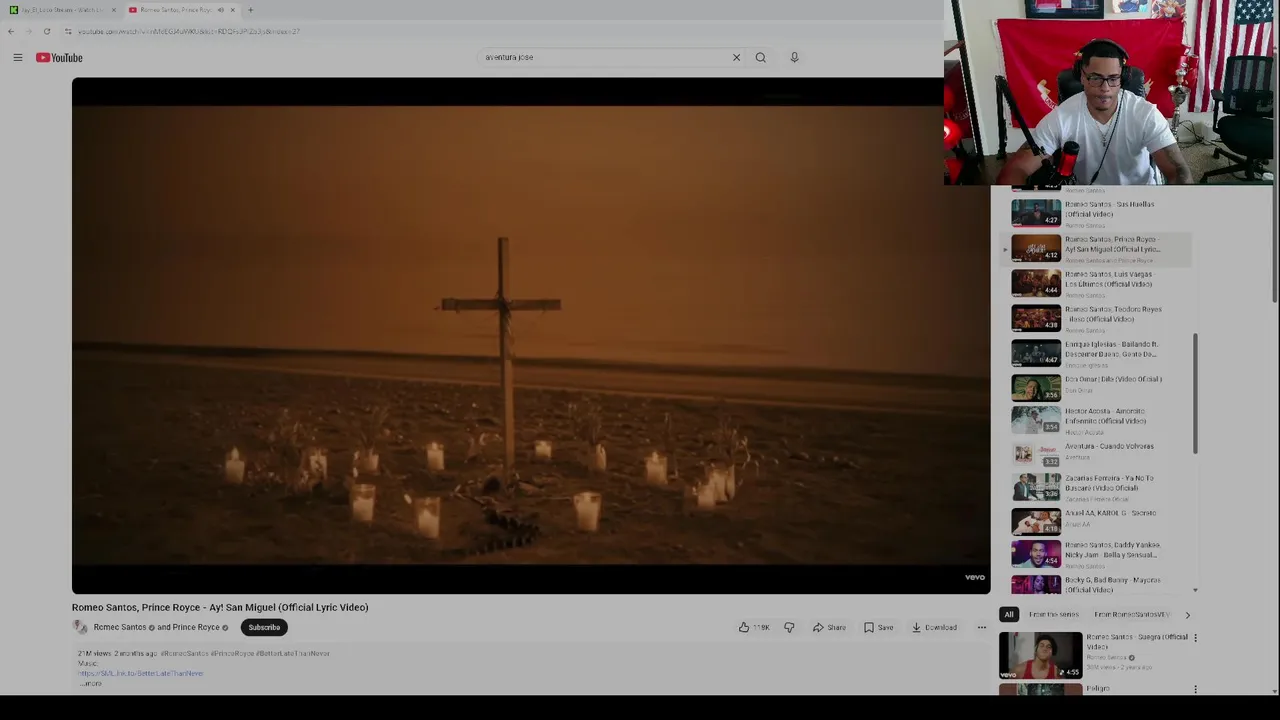The height and width of the screenshot is (720, 1280).
Task: Open options menu for Peligro video
Action: point(1195,689)
